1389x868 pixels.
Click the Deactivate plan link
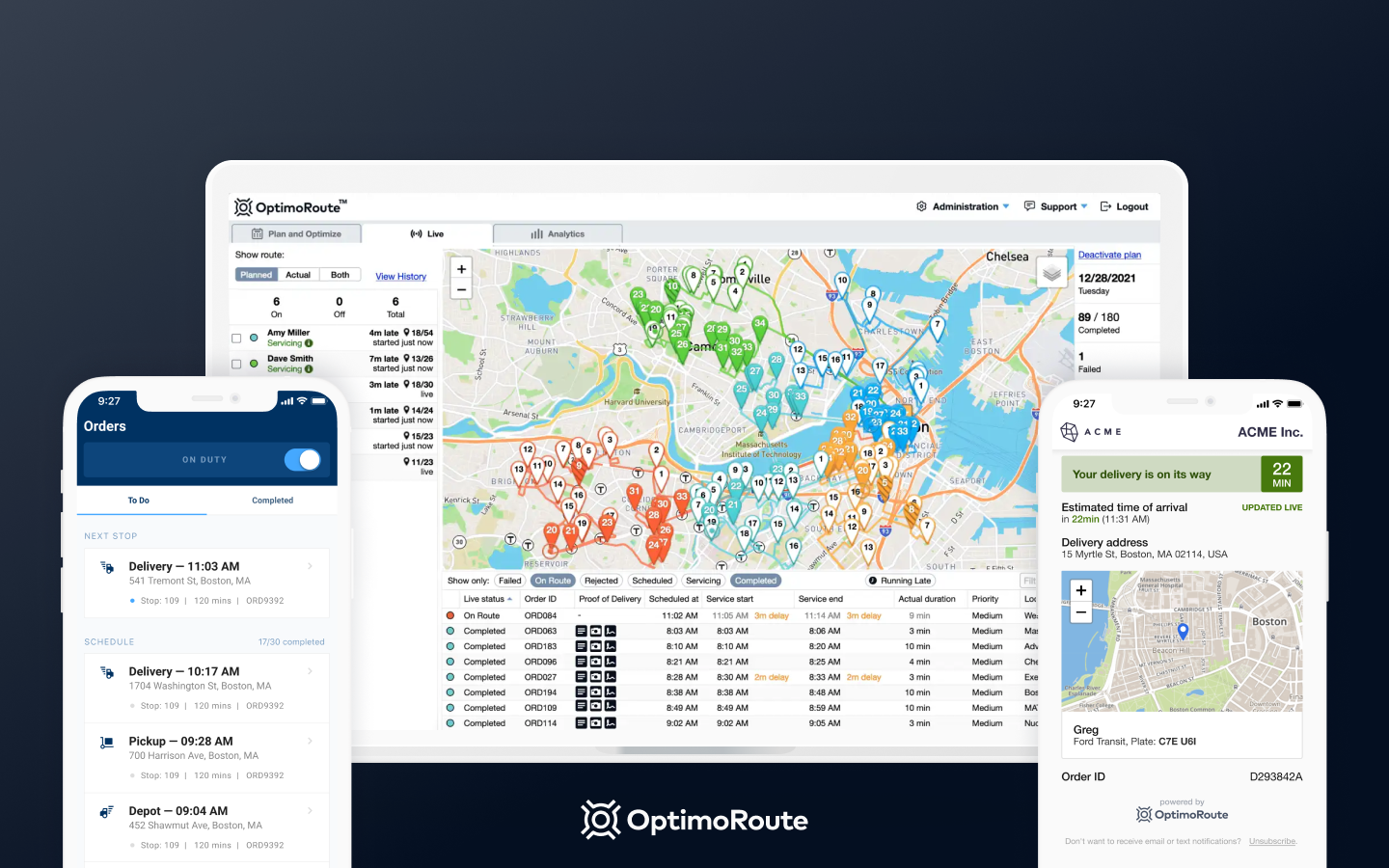(x=1109, y=255)
